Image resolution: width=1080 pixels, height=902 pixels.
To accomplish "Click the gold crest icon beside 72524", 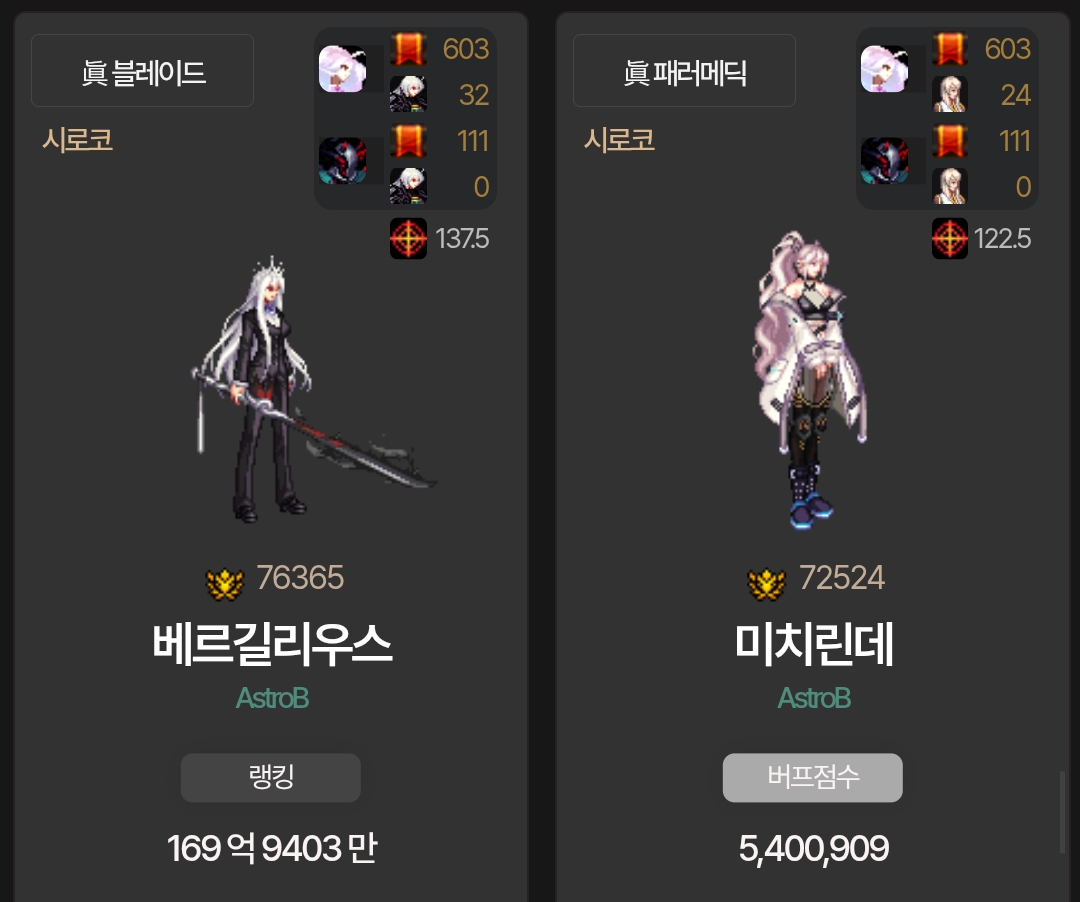I will click(767, 583).
